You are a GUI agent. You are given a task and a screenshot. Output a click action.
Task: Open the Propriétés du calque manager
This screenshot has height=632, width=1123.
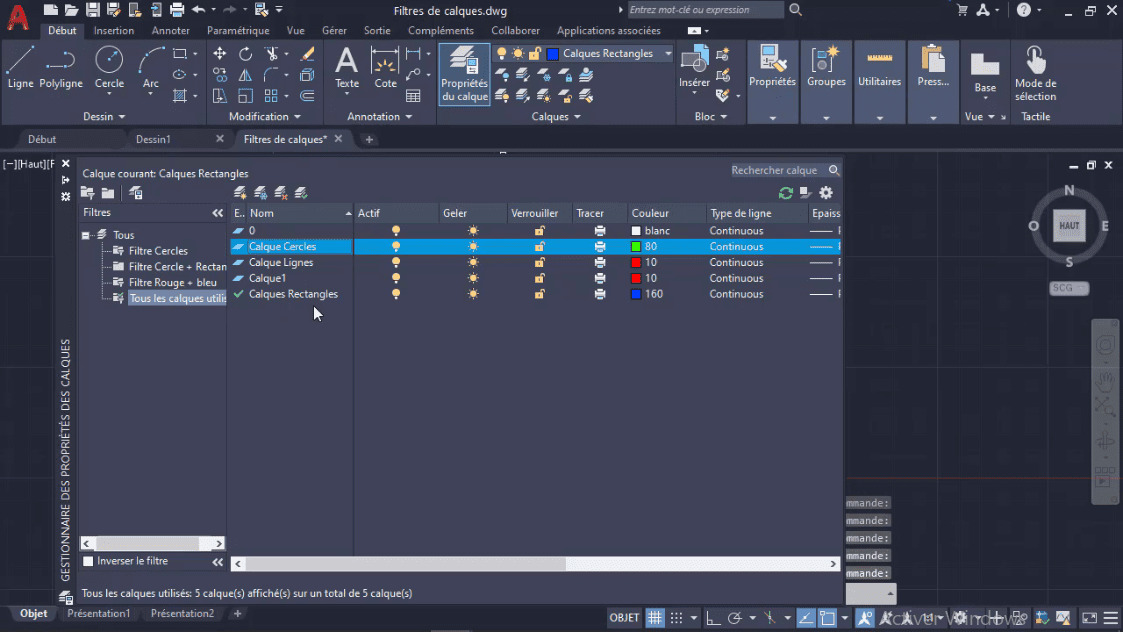pos(464,75)
